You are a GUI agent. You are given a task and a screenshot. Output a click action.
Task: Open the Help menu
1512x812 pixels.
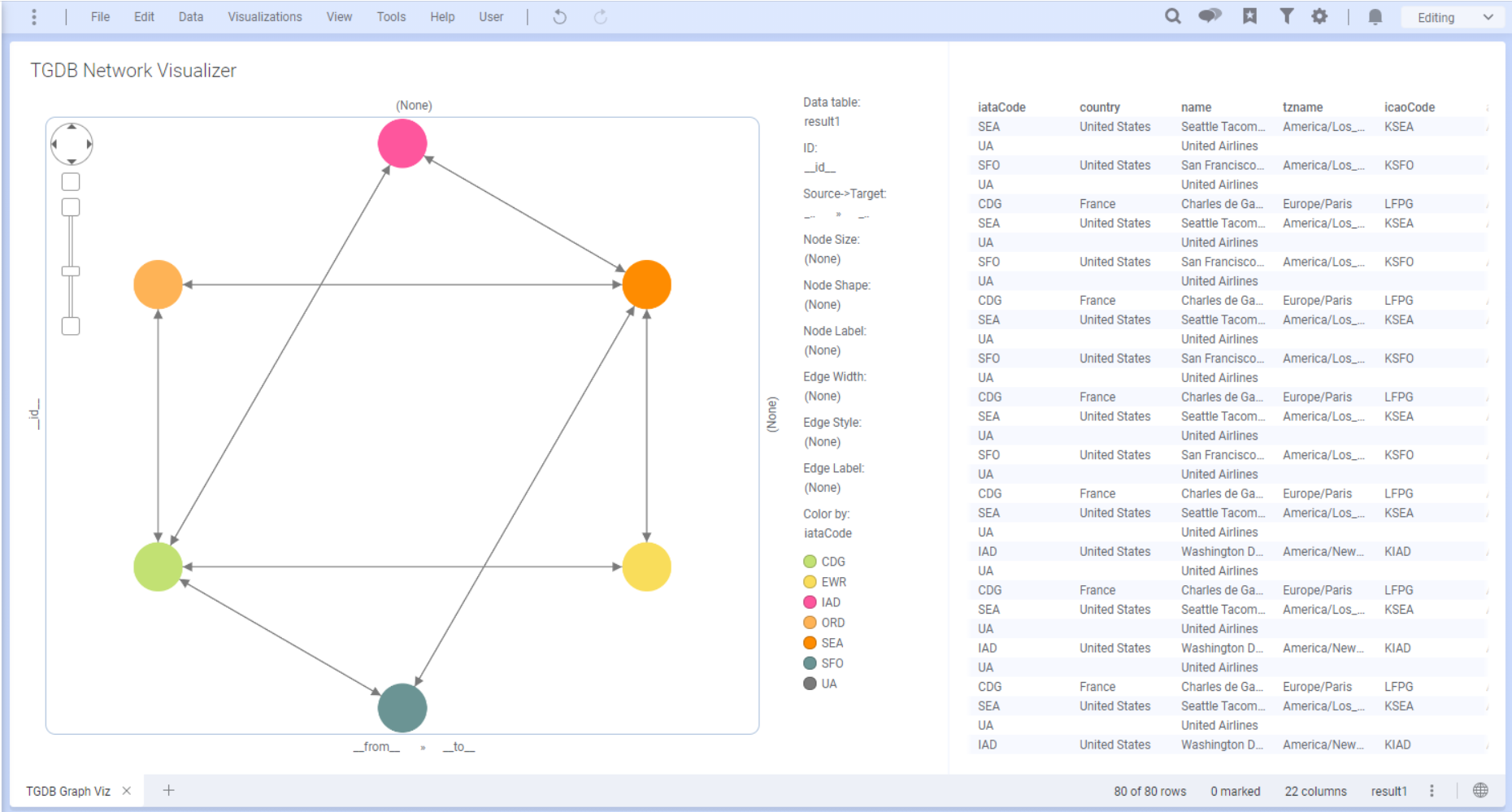click(442, 17)
